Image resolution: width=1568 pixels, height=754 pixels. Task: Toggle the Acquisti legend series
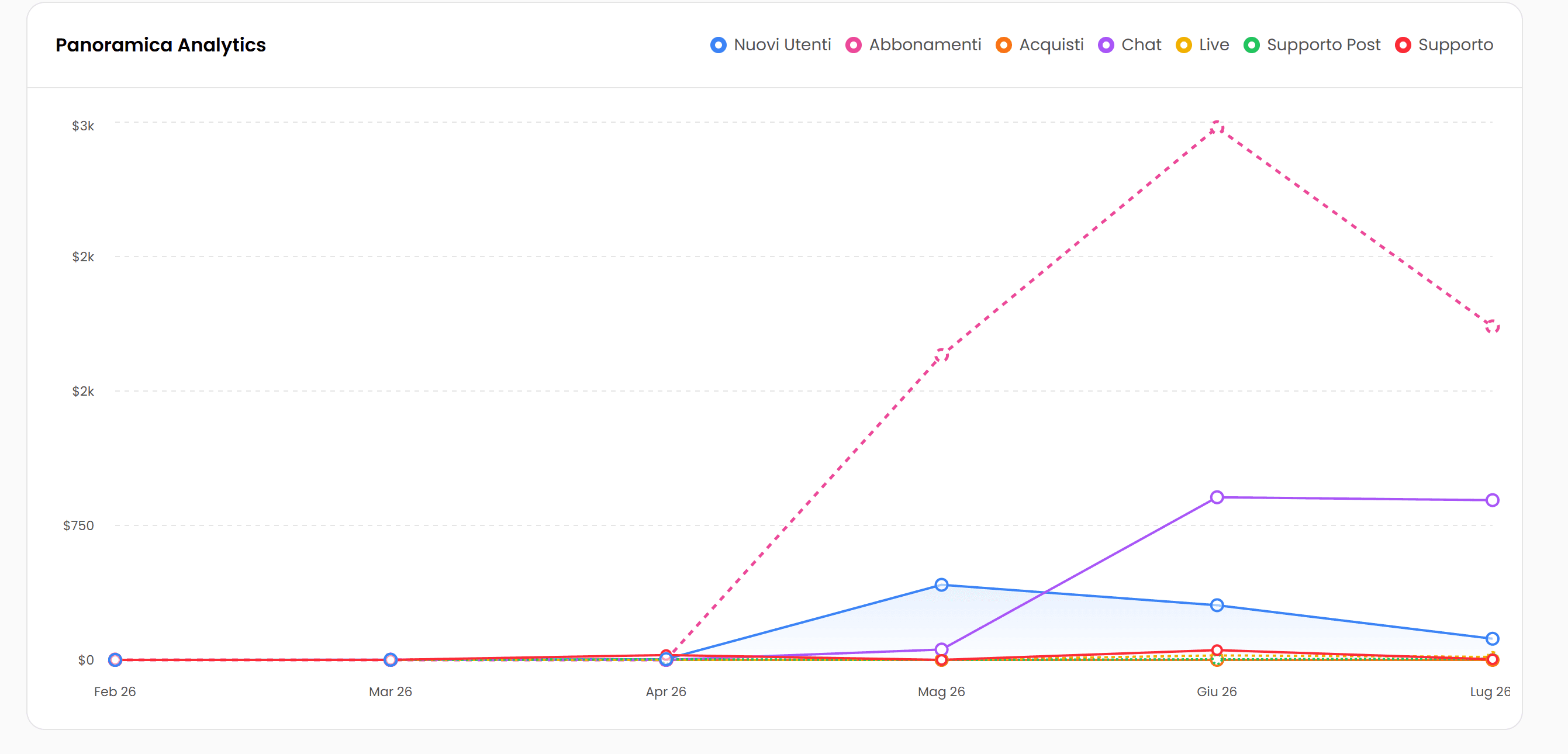coord(1039,45)
